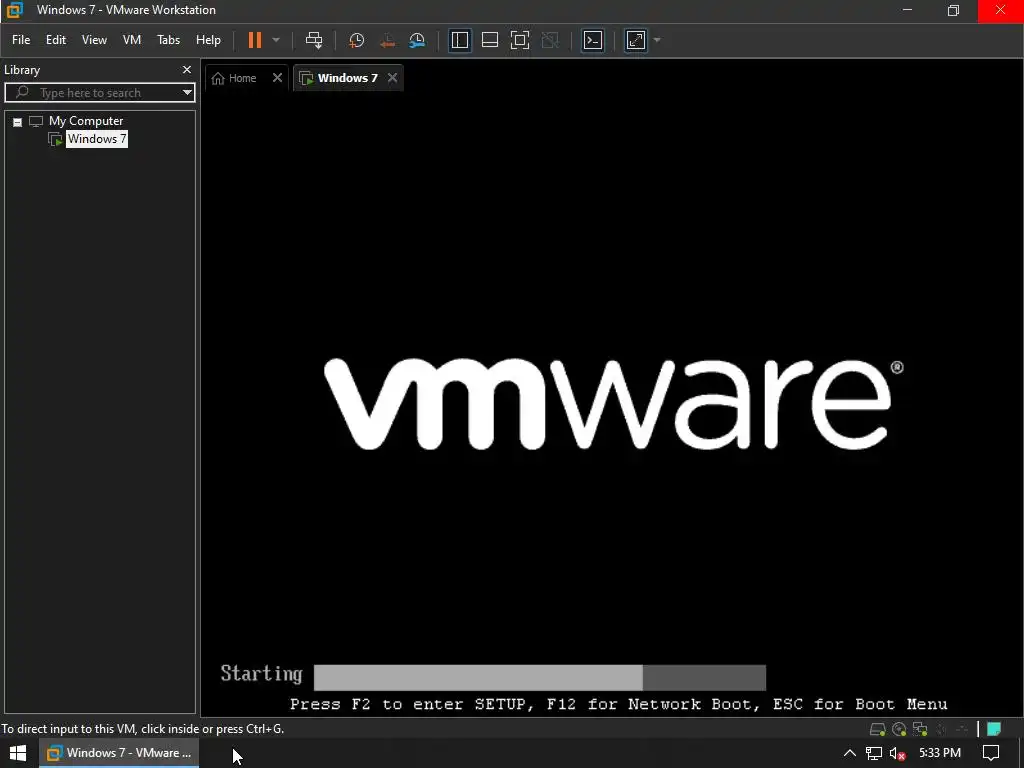Open the Edit menu
Viewport: 1024px width, 768px height.
pyautogui.click(x=56, y=40)
